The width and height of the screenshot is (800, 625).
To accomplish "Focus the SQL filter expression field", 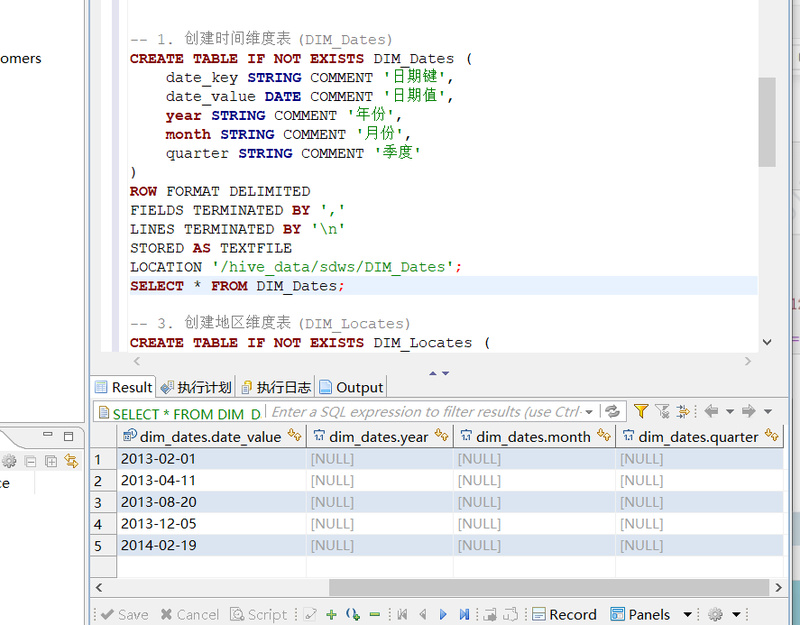I will pyautogui.click(x=426, y=412).
